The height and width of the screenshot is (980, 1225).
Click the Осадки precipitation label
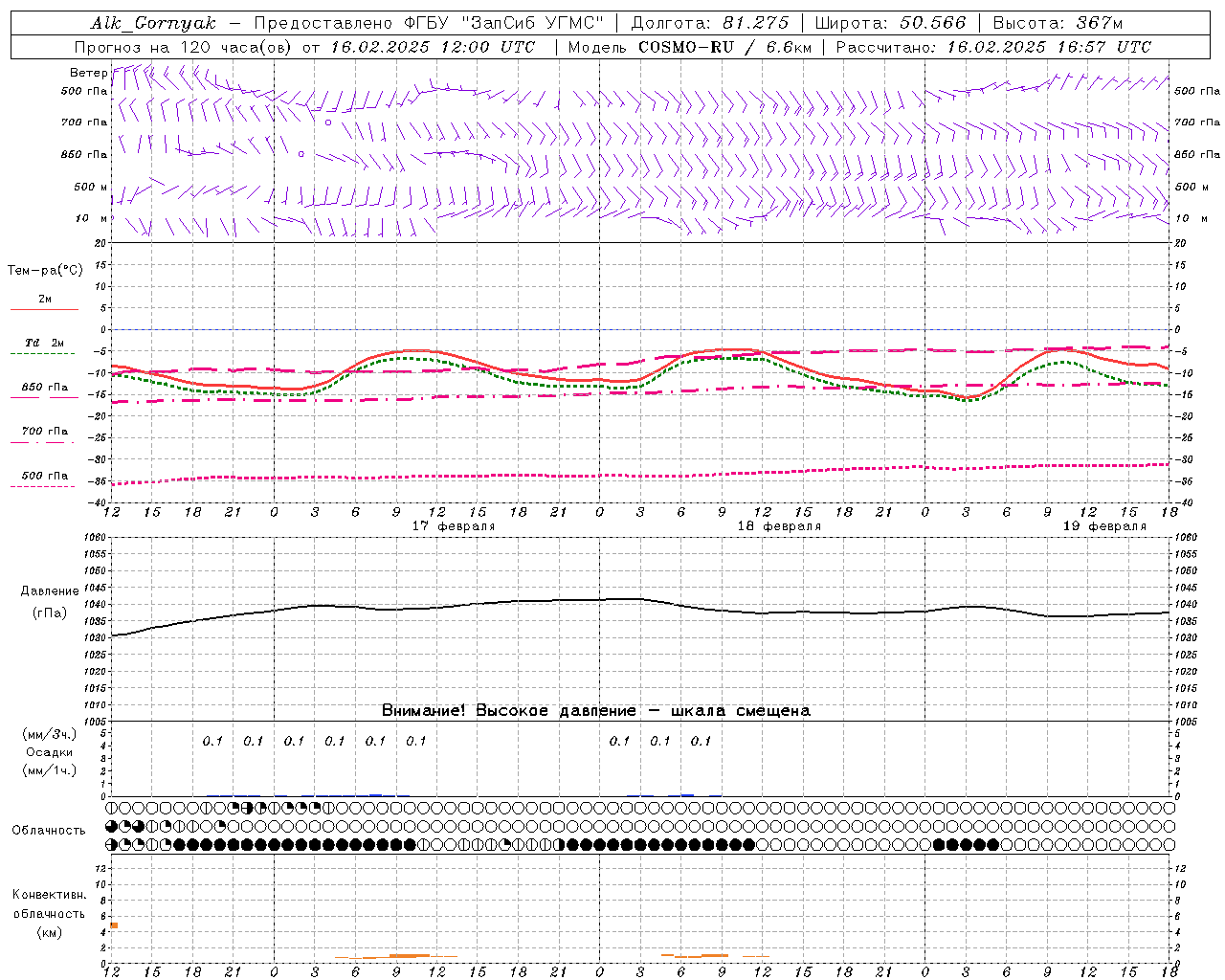49,752
